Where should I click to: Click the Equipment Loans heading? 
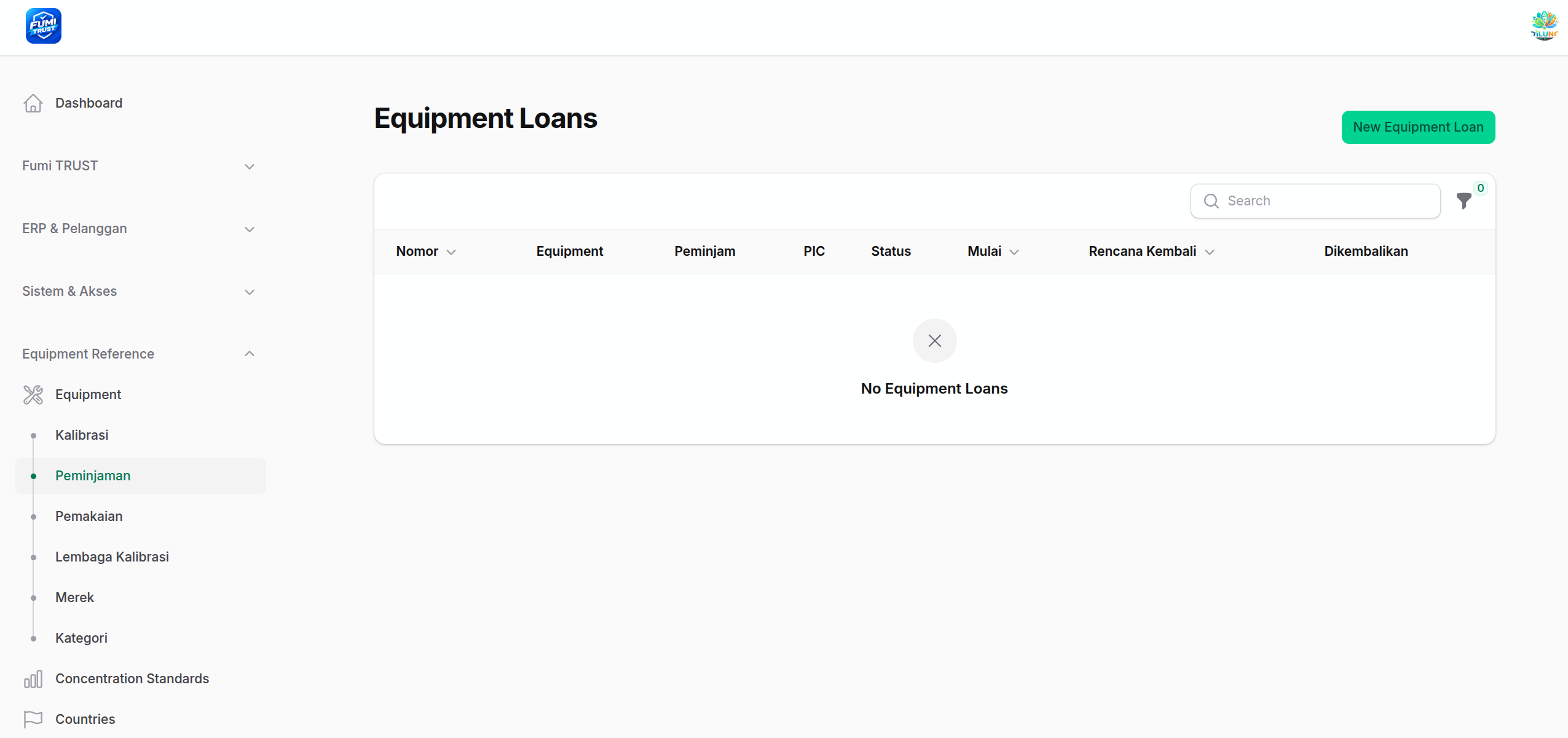(486, 118)
